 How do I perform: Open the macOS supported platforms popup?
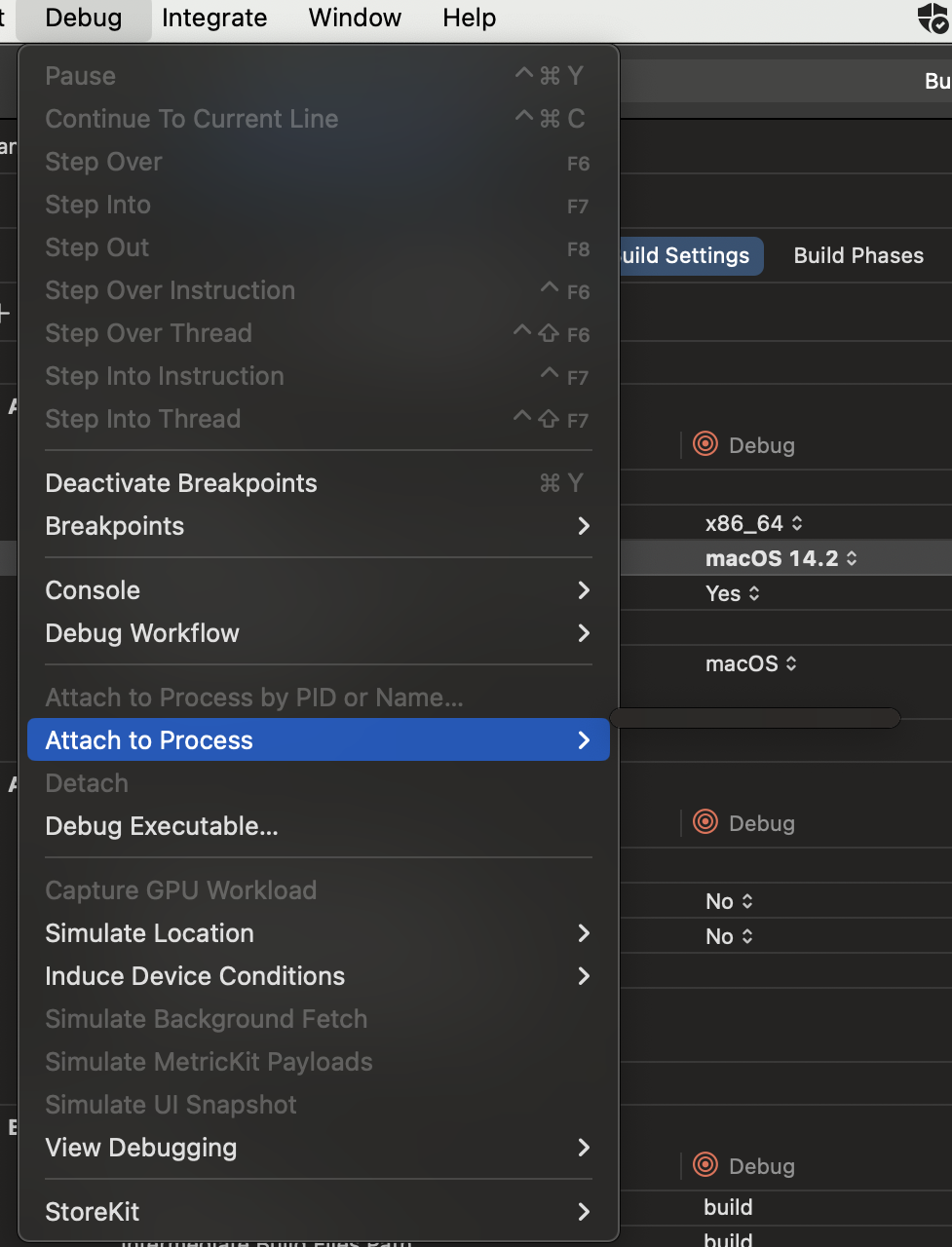click(751, 663)
